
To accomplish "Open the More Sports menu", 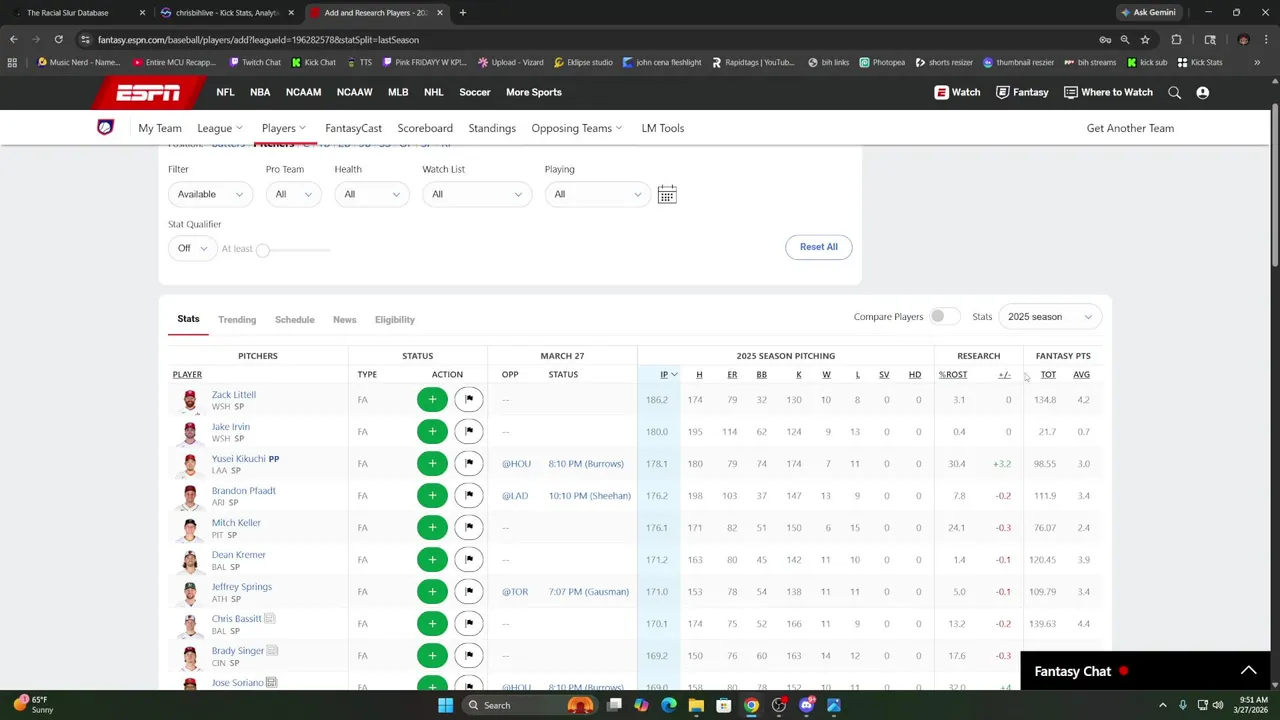I will click(534, 92).
